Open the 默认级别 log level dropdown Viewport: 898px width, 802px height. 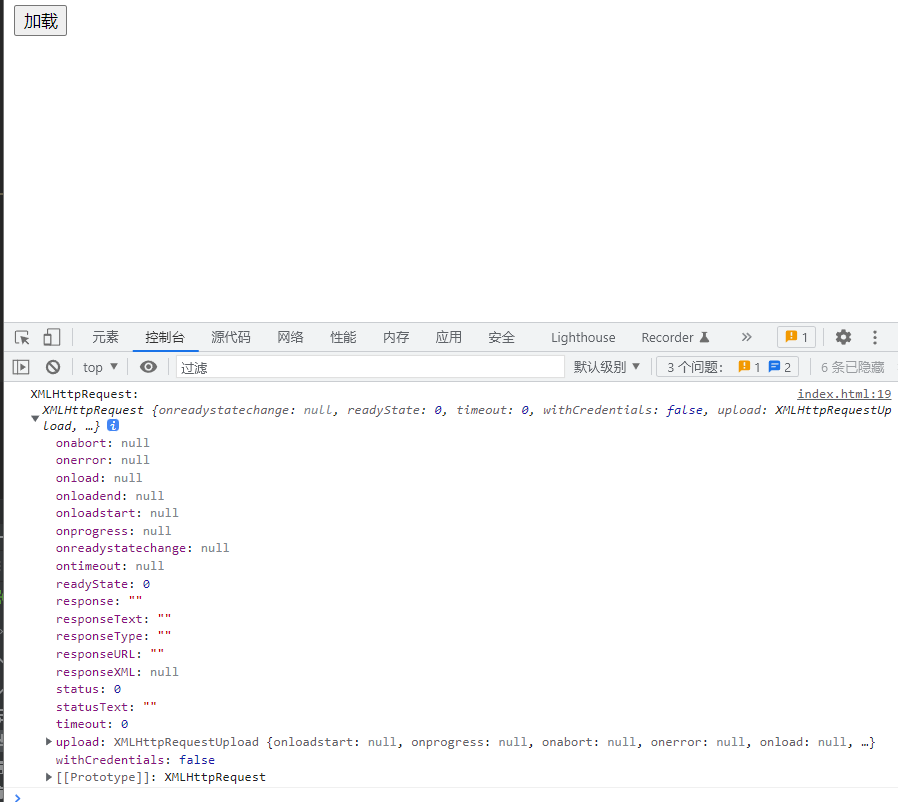click(606, 367)
